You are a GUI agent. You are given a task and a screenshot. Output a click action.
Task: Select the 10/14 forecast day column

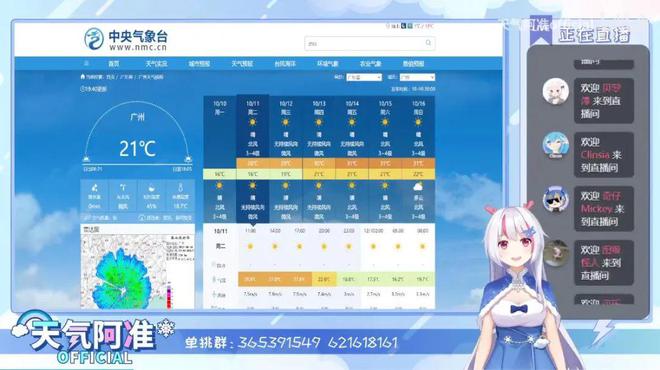pos(352,159)
